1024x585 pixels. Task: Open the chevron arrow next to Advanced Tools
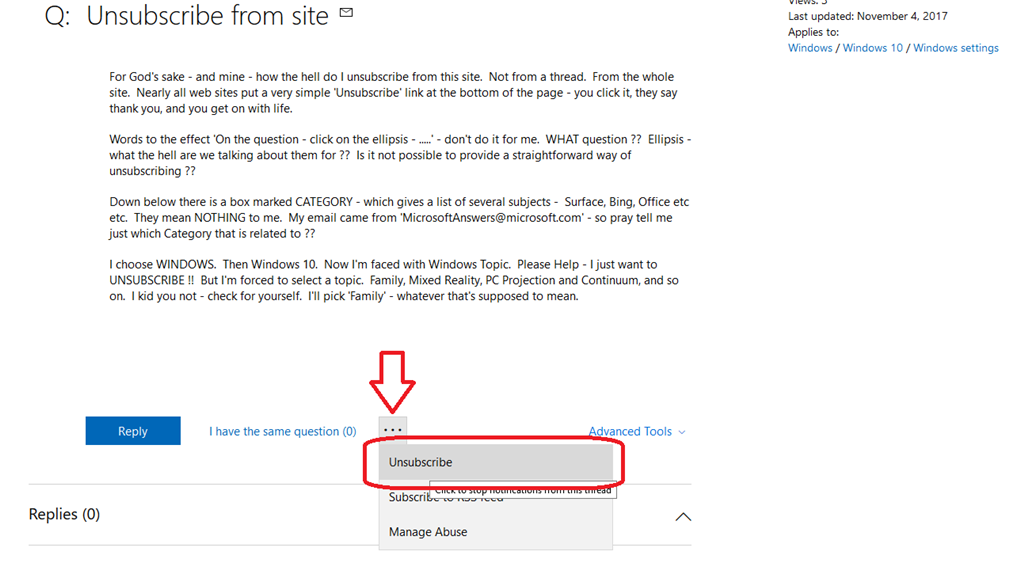681,432
